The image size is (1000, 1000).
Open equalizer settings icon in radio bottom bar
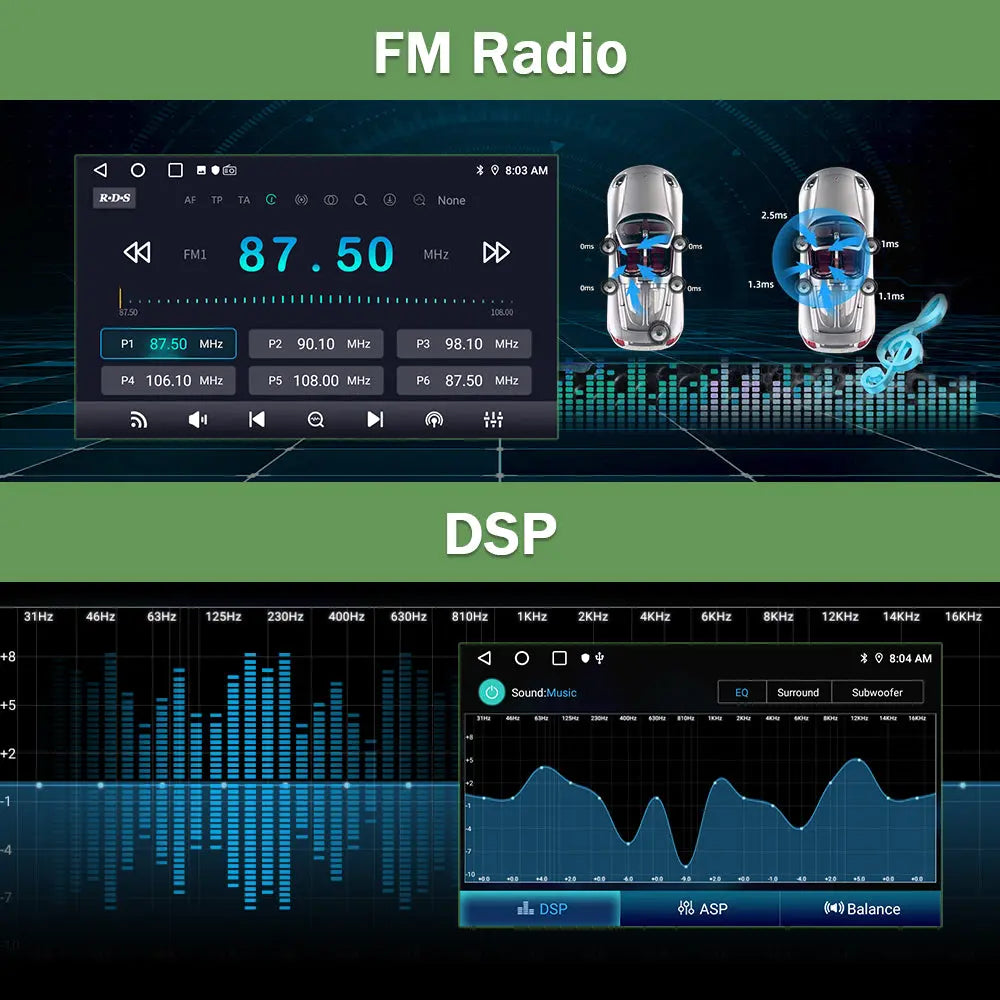pos(493,420)
